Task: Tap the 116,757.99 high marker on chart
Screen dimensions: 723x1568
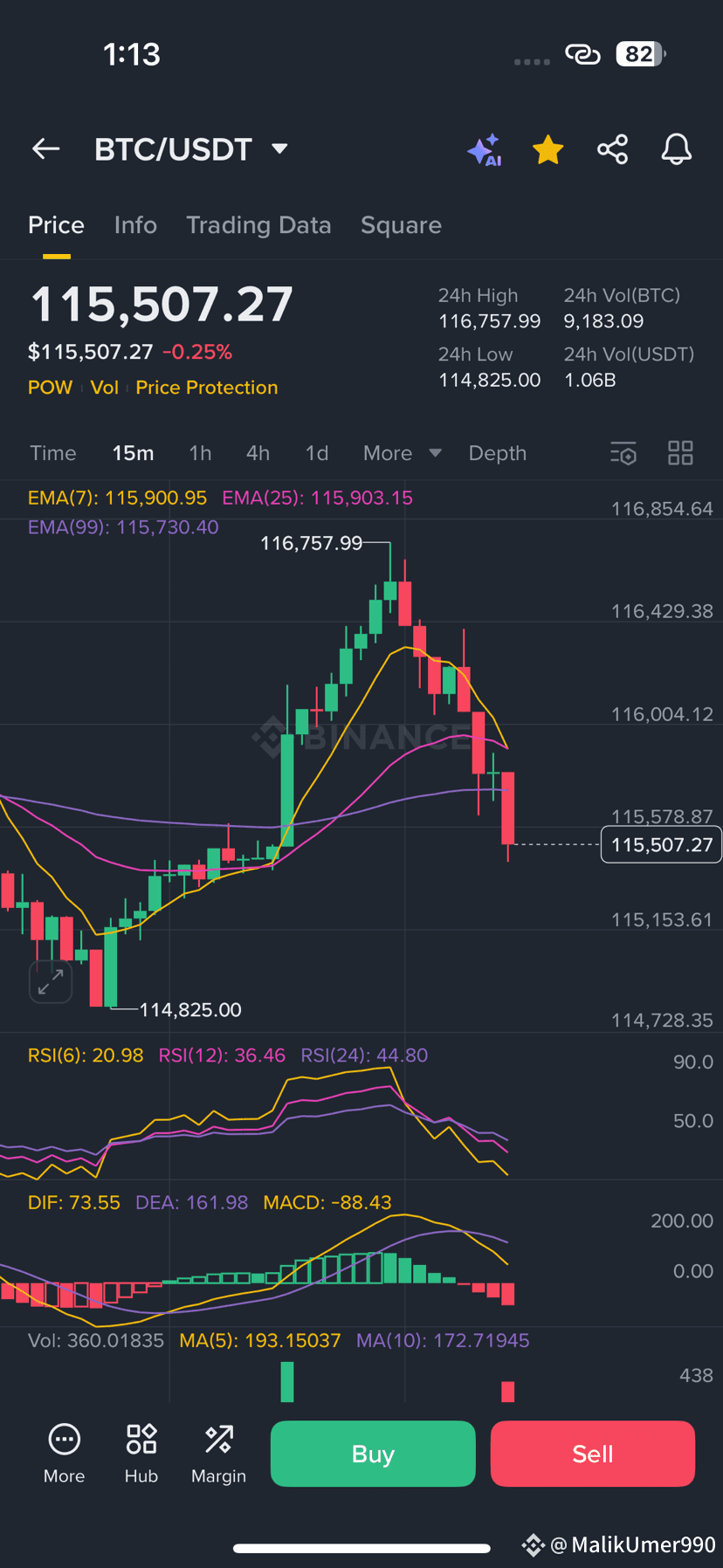Action: (311, 543)
